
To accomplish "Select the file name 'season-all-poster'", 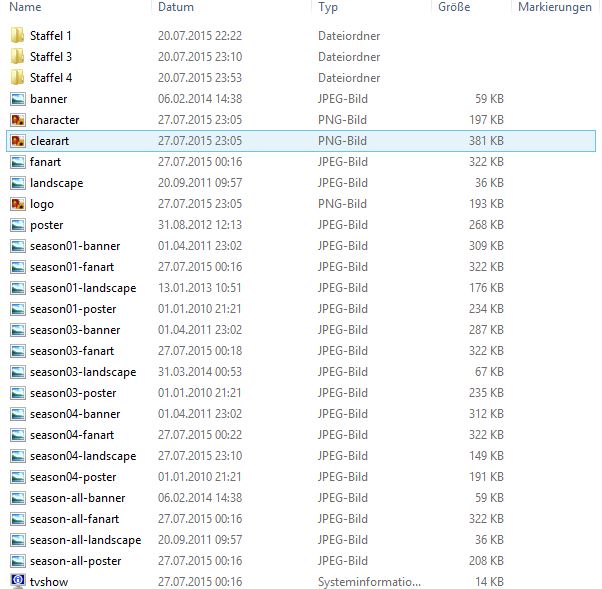I will [x=76, y=561].
